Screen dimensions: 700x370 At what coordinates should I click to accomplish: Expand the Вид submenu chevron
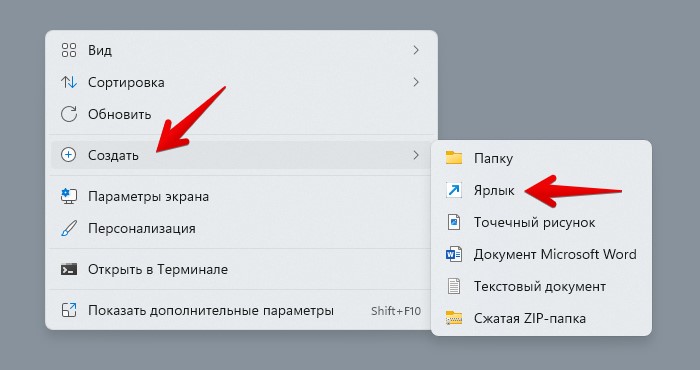pyautogui.click(x=416, y=50)
